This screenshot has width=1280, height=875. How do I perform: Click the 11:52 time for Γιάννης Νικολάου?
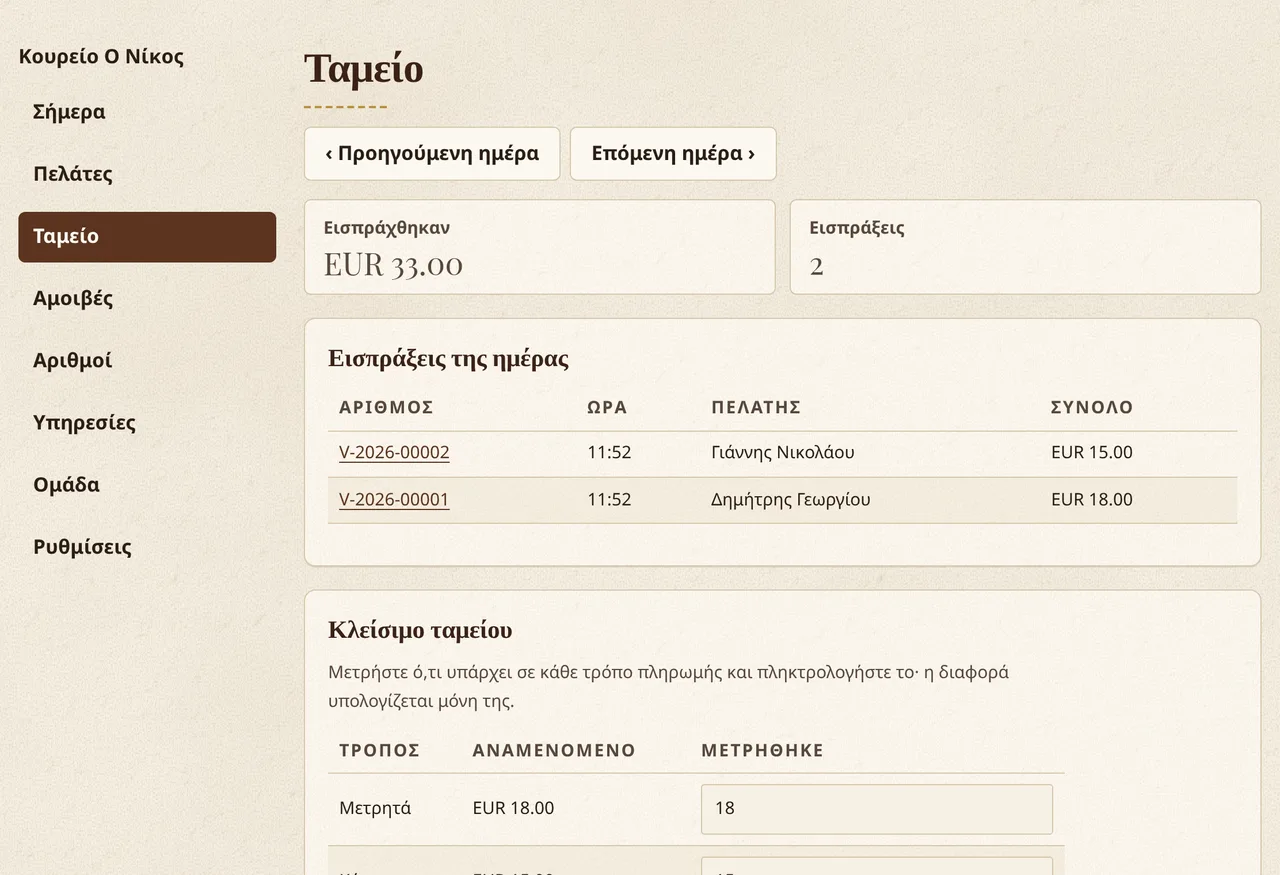609,453
